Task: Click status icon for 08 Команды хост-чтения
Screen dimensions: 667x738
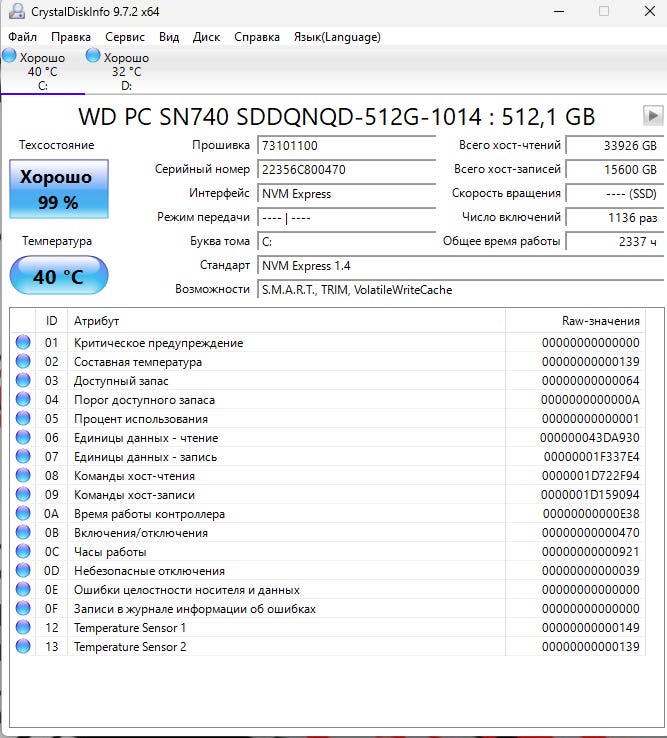Action: point(23,475)
